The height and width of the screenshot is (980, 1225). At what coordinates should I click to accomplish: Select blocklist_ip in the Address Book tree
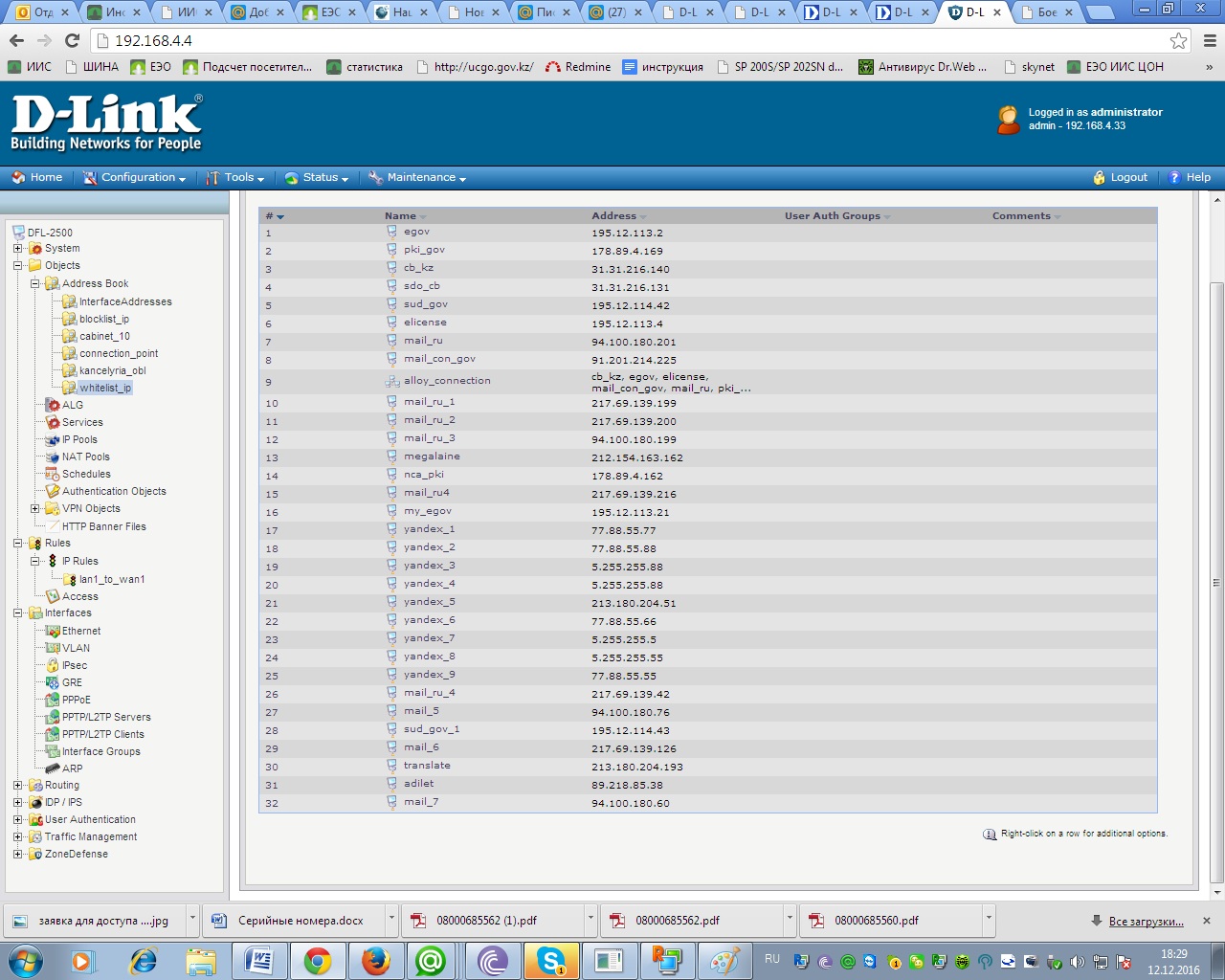click(x=104, y=319)
